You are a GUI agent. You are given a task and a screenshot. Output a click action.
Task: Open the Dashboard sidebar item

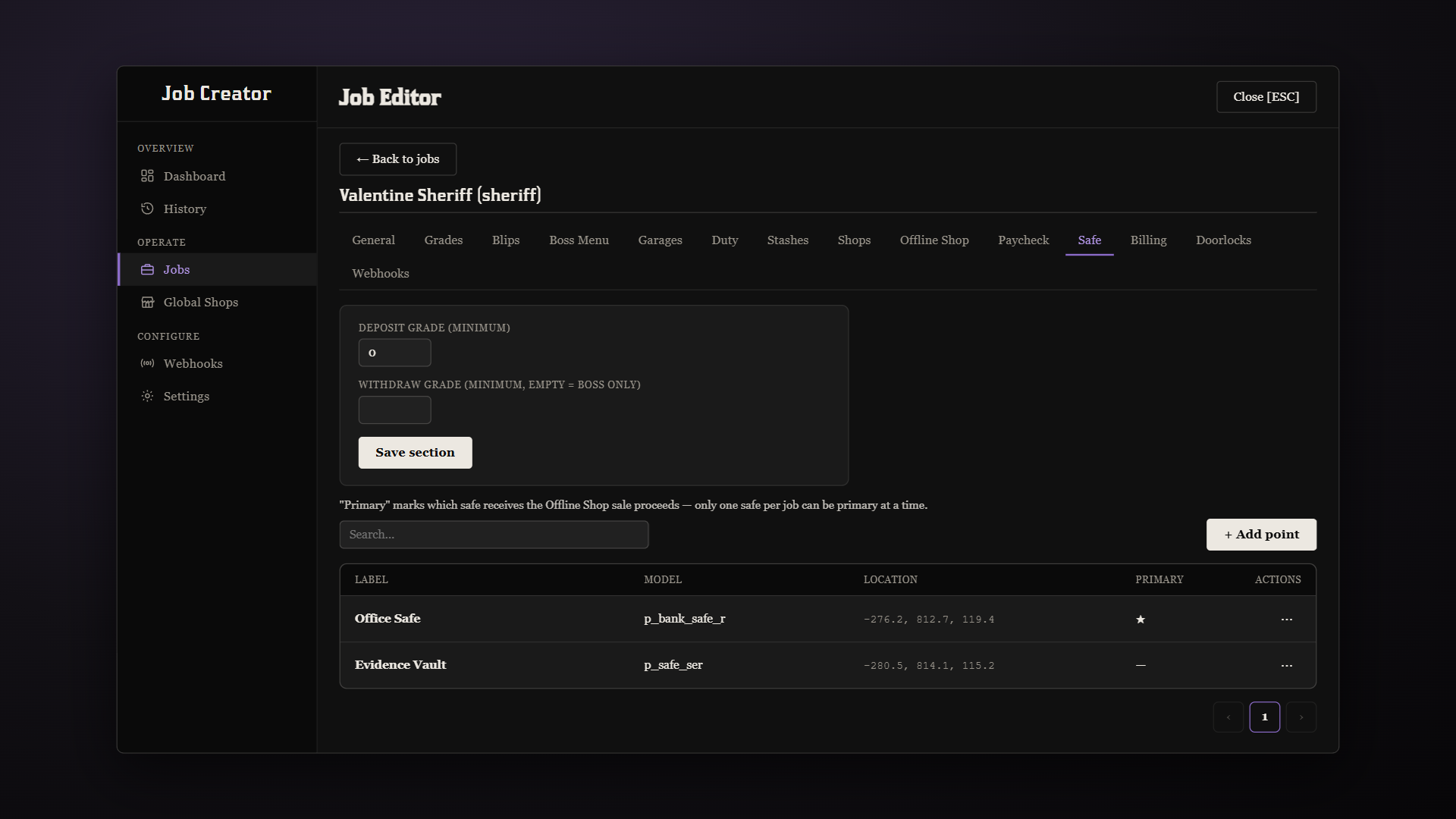[217, 176]
